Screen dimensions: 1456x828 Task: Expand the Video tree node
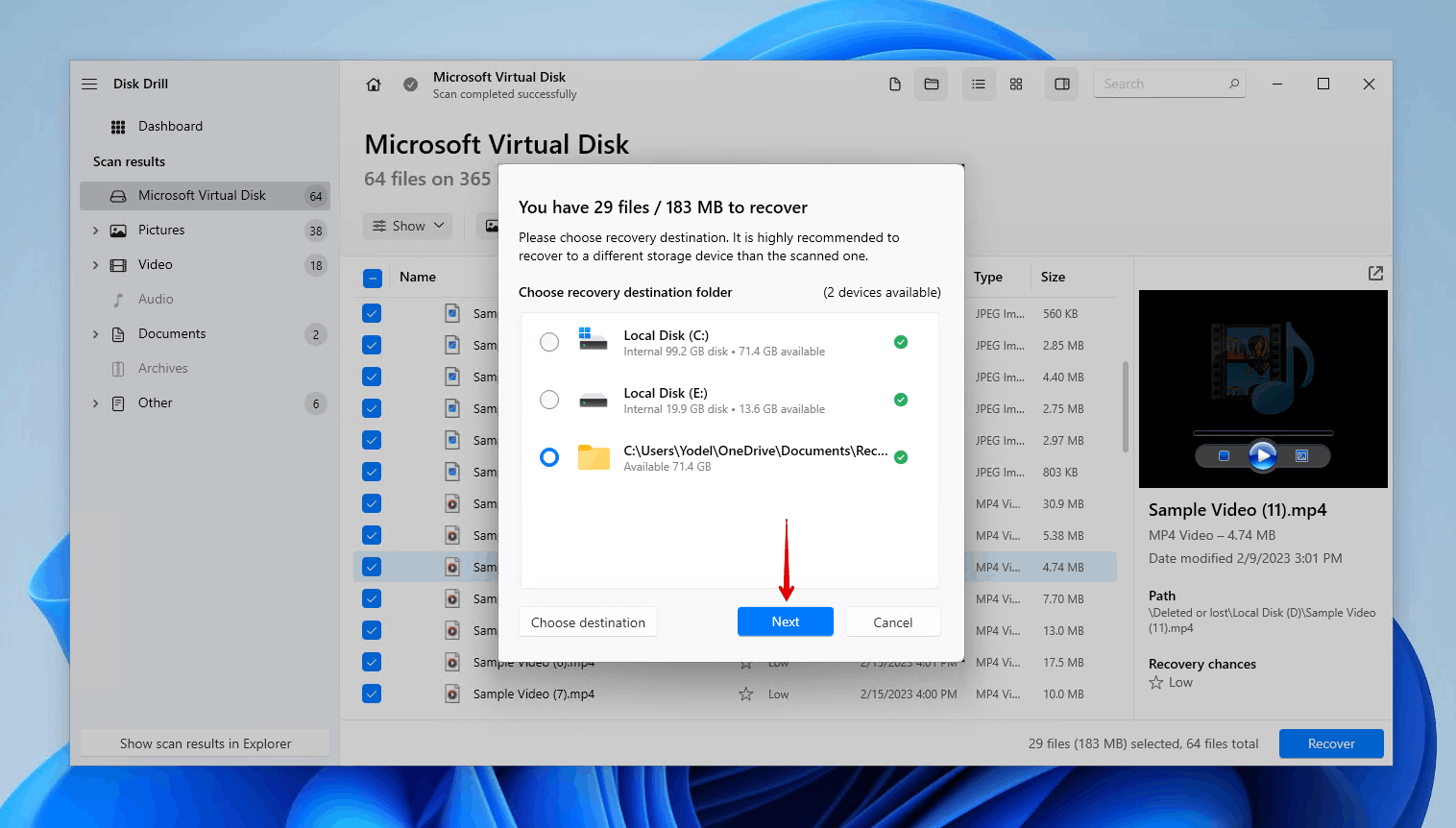click(x=95, y=265)
